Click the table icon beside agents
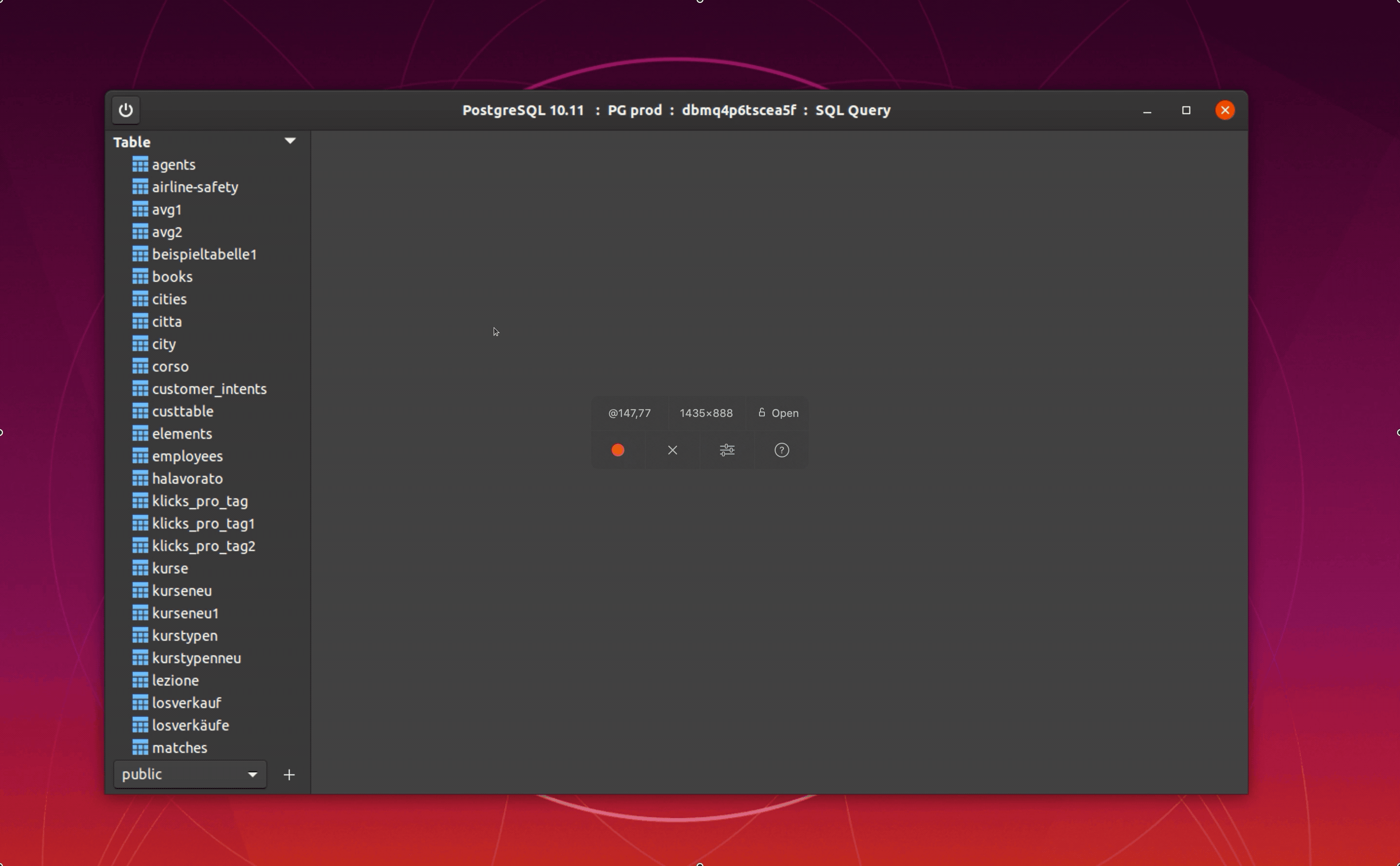 tap(140, 164)
